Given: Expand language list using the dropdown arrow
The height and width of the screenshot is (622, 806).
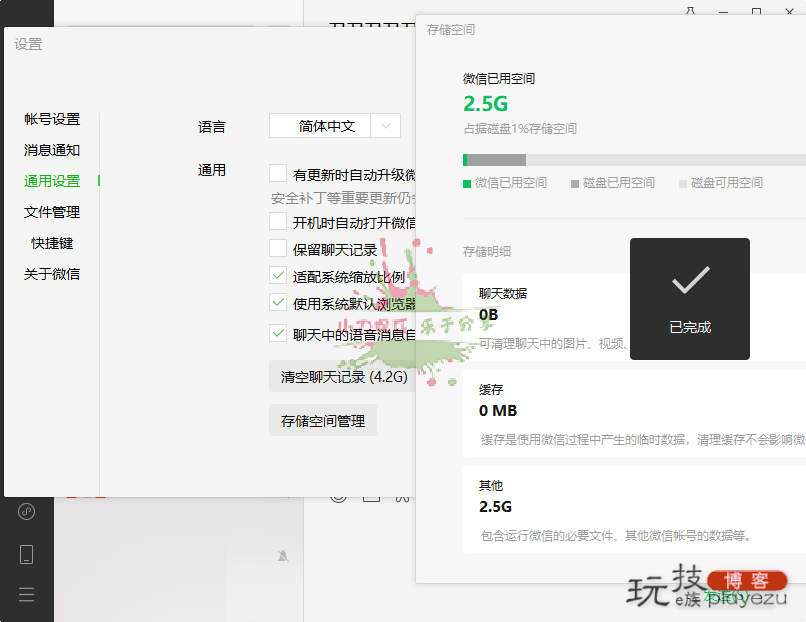Looking at the screenshot, I should (x=386, y=126).
